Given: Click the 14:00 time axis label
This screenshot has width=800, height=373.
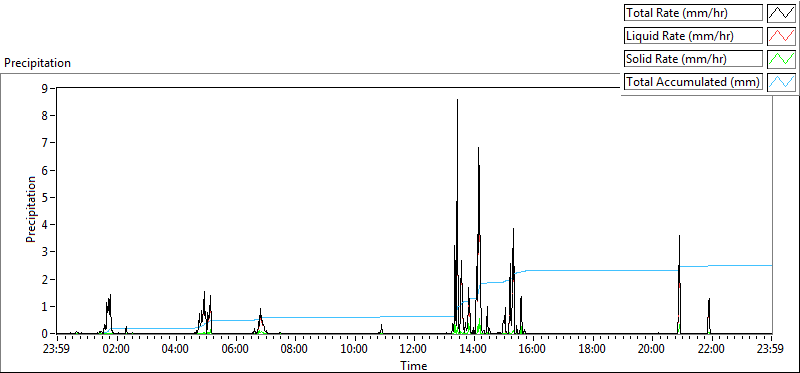Looking at the screenshot, I should (x=474, y=350).
